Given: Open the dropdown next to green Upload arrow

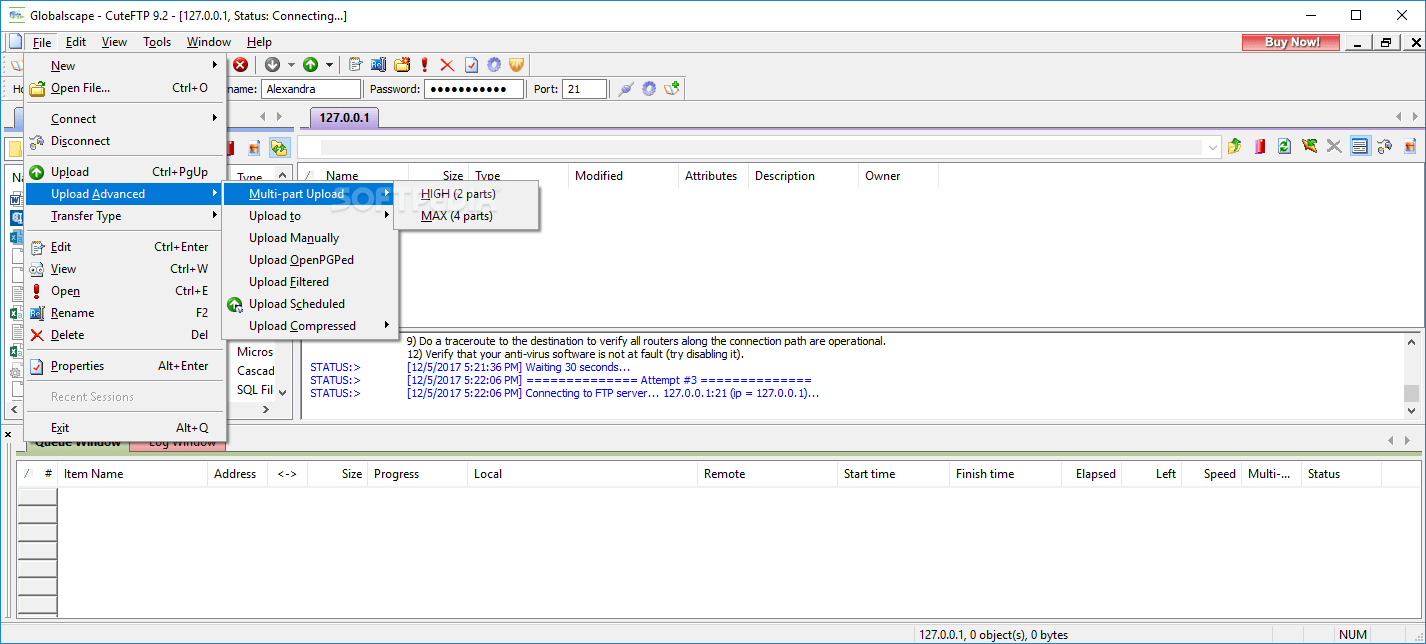Looking at the screenshot, I should (329, 65).
